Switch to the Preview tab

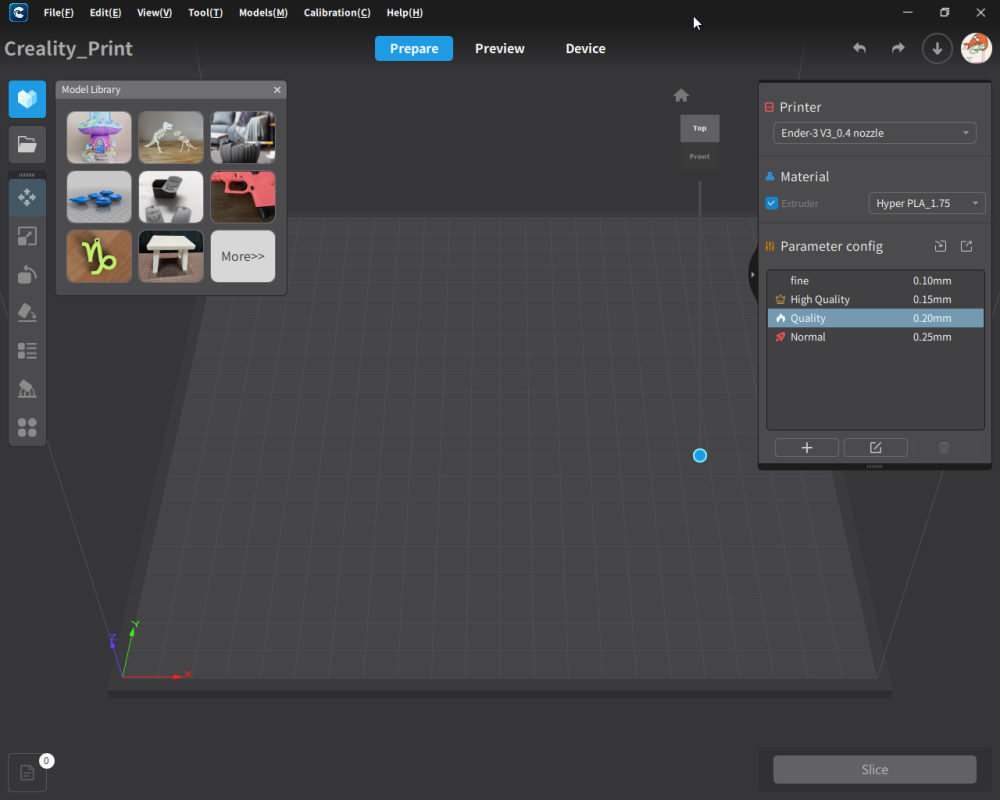coord(499,48)
